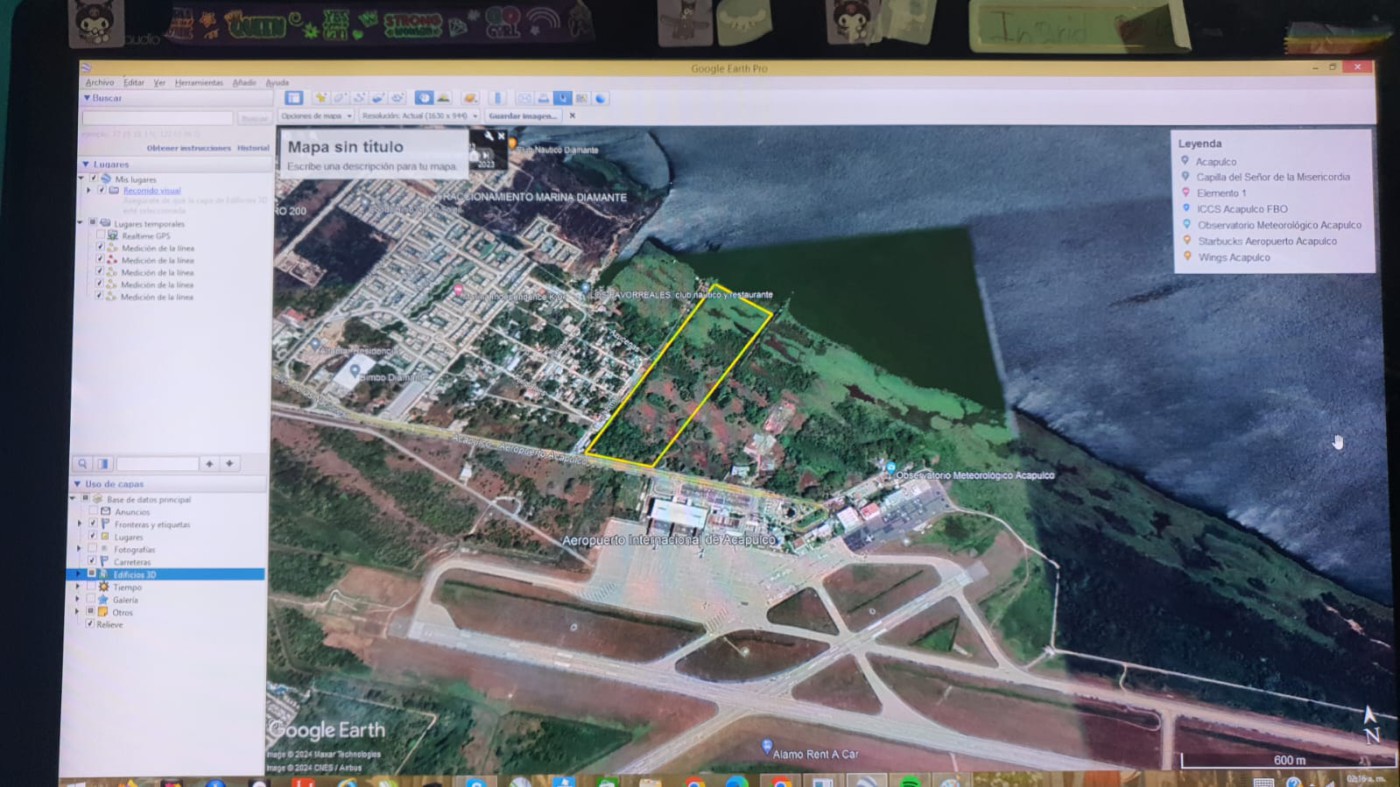Click the Guardar imagen button
This screenshot has width=1400, height=787.
(522, 116)
